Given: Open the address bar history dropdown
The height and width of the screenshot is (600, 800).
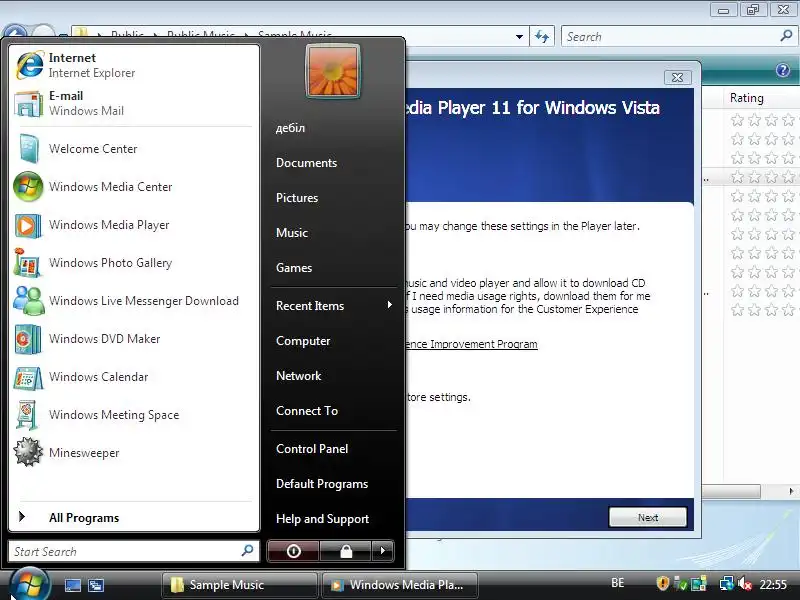Looking at the screenshot, I should [519, 37].
